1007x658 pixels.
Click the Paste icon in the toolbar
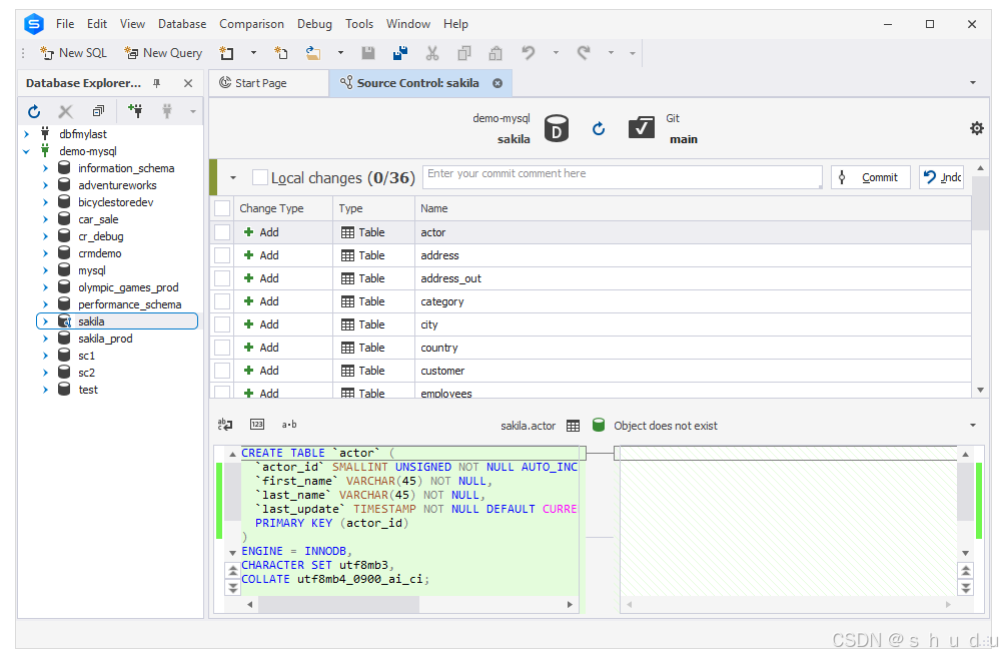495,53
